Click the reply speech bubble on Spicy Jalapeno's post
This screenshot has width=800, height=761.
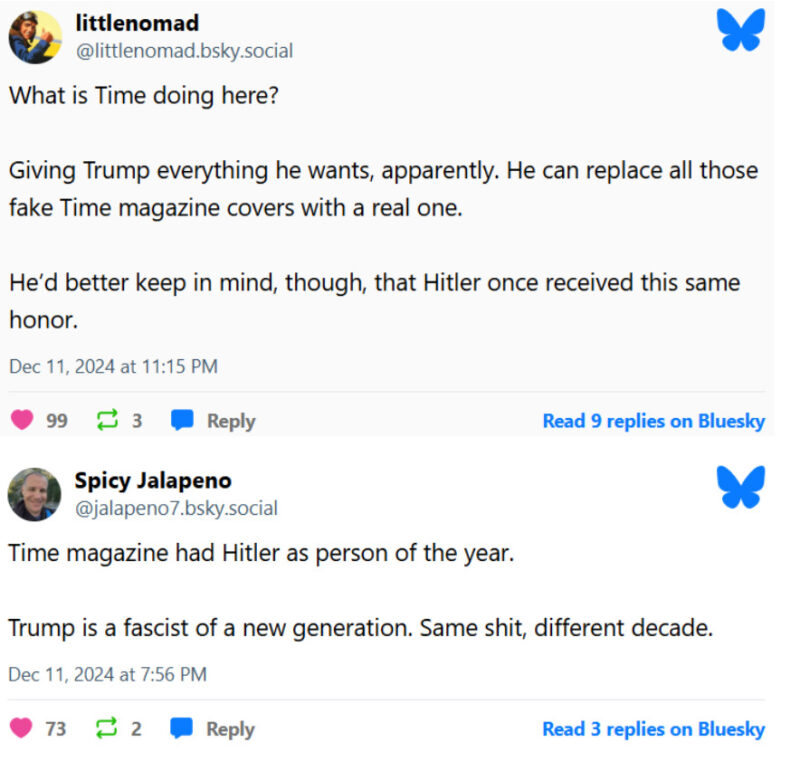coord(181,729)
